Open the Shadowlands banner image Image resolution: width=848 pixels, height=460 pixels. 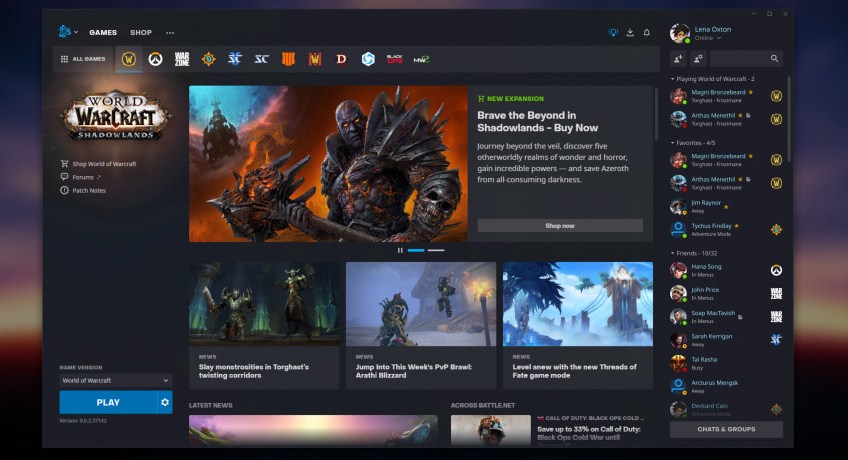[x=328, y=164]
